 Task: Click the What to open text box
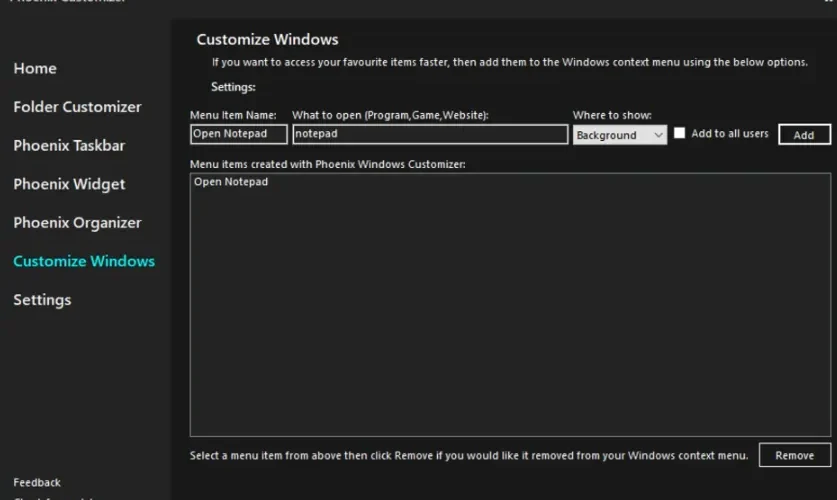(x=430, y=134)
